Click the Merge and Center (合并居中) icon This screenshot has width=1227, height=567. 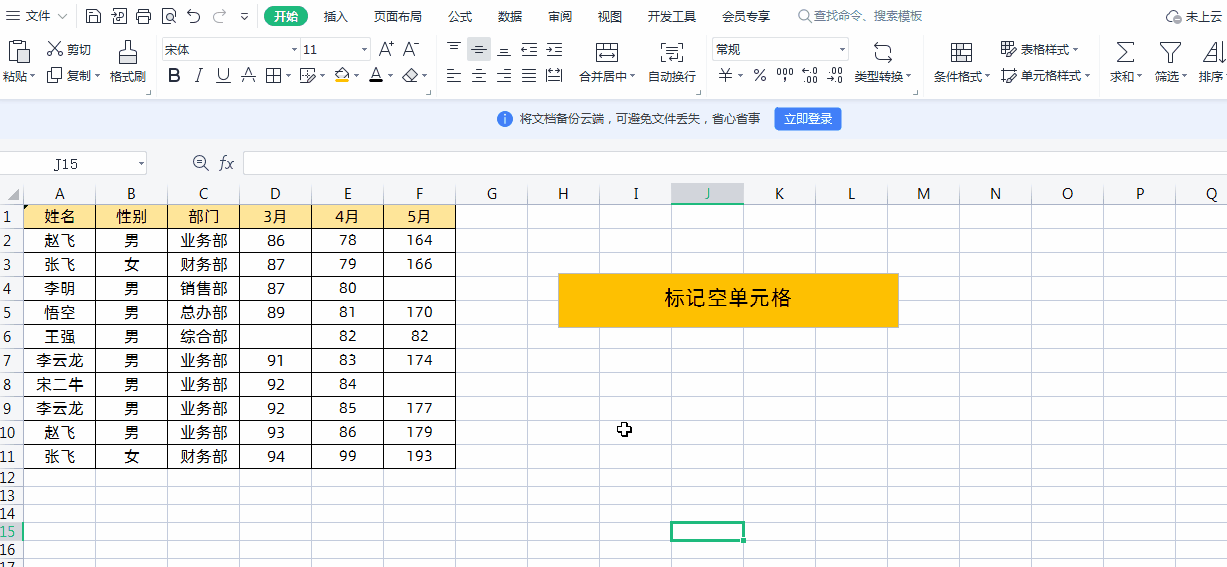(x=606, y=52)
